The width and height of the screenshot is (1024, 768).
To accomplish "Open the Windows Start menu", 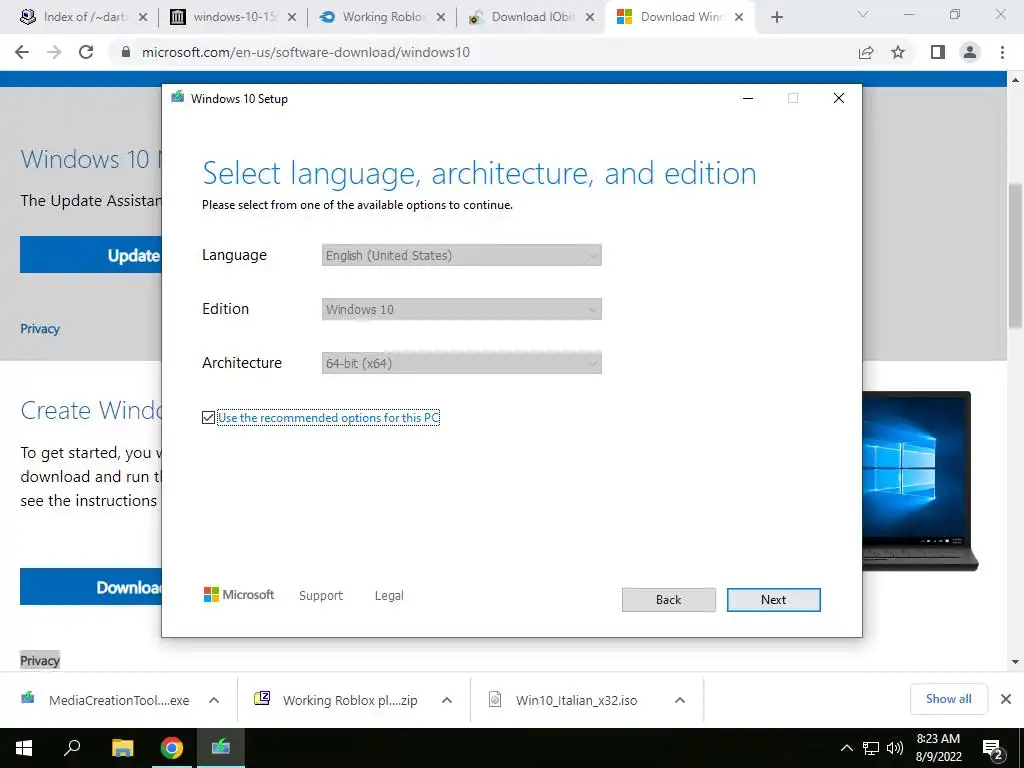I will click(24, 748).
